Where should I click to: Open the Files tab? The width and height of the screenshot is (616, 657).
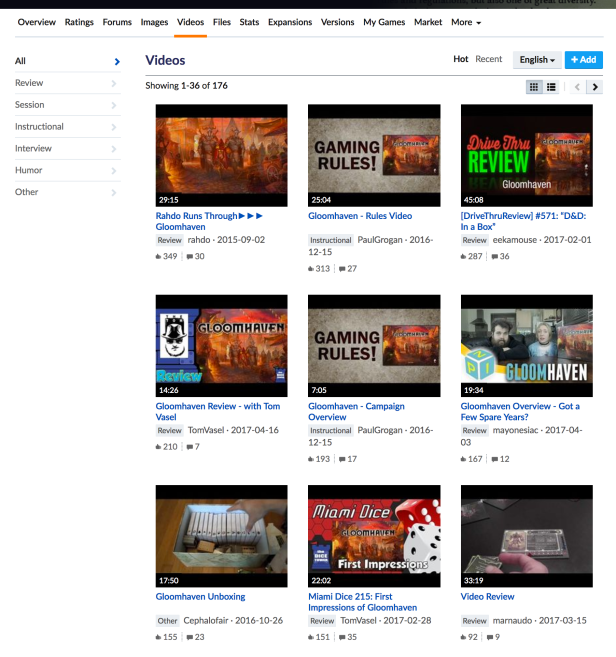click(x=222, y=22)
